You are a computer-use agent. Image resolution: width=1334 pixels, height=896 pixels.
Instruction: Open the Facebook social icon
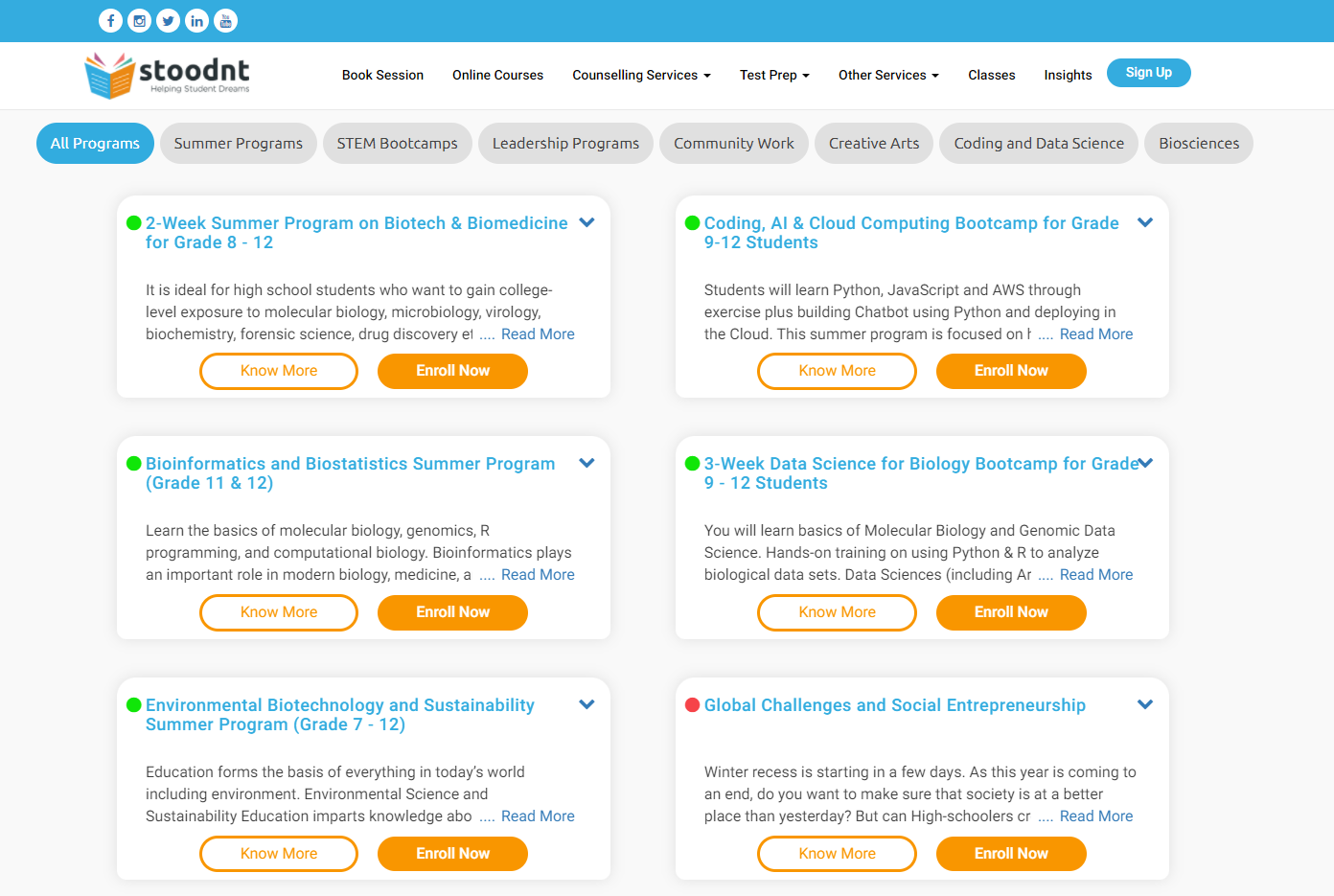[110, 20]
